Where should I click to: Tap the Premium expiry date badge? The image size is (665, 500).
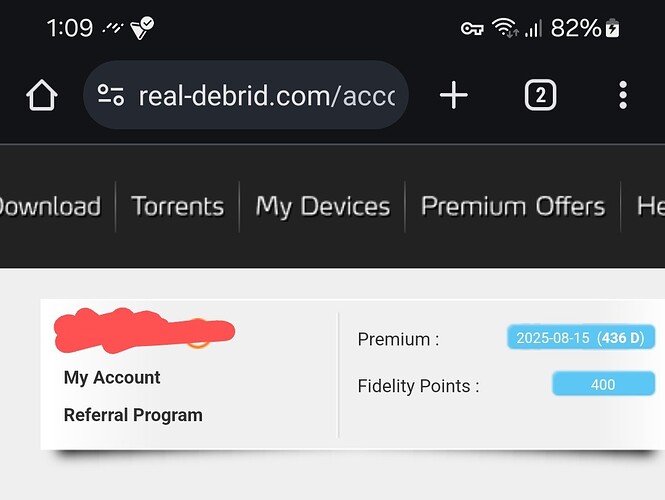(x=581, y=338)
